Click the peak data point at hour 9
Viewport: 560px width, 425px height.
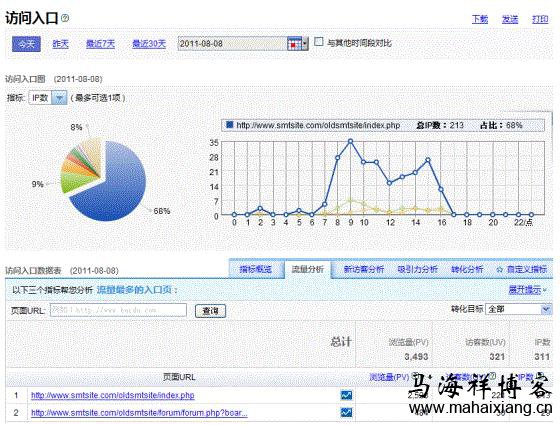[350, 141]
